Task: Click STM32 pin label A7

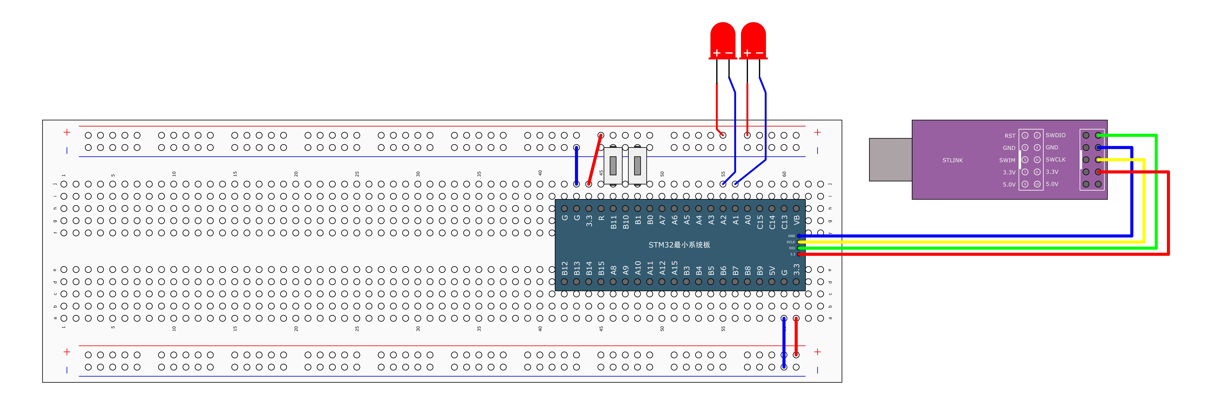Action: pyautogui.click(x=662, y=220)
